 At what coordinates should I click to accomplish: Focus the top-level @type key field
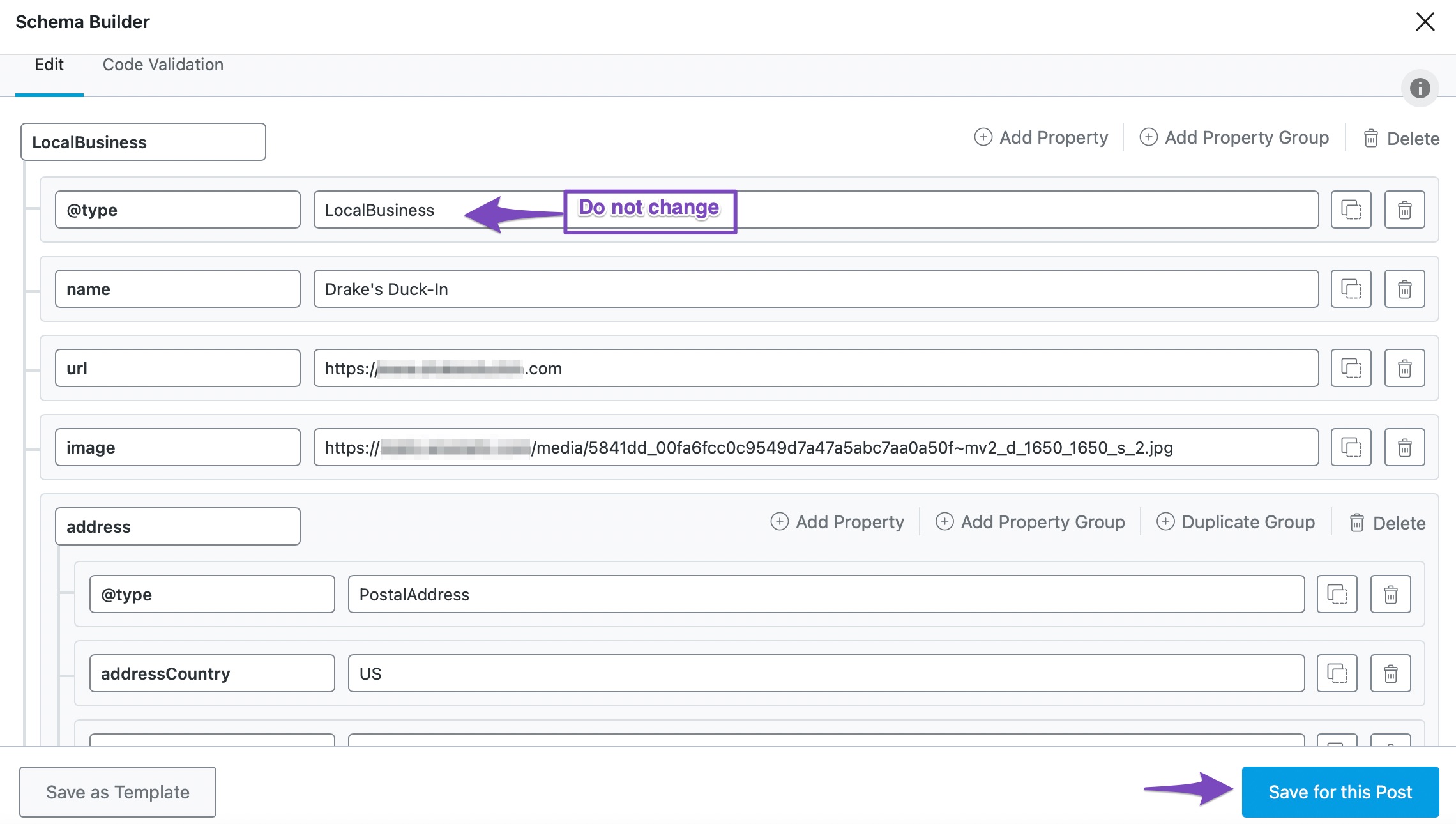[x=178, y=210]
